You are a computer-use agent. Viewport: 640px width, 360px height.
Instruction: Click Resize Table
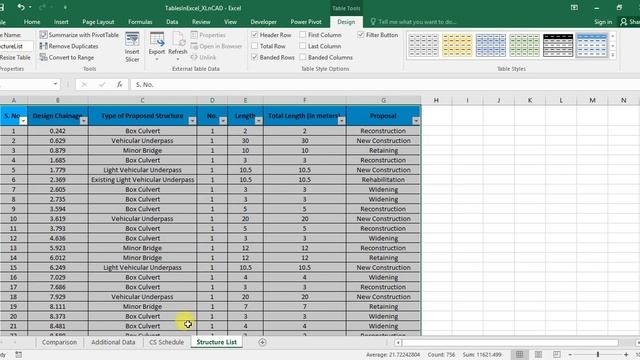click(15, 58)
